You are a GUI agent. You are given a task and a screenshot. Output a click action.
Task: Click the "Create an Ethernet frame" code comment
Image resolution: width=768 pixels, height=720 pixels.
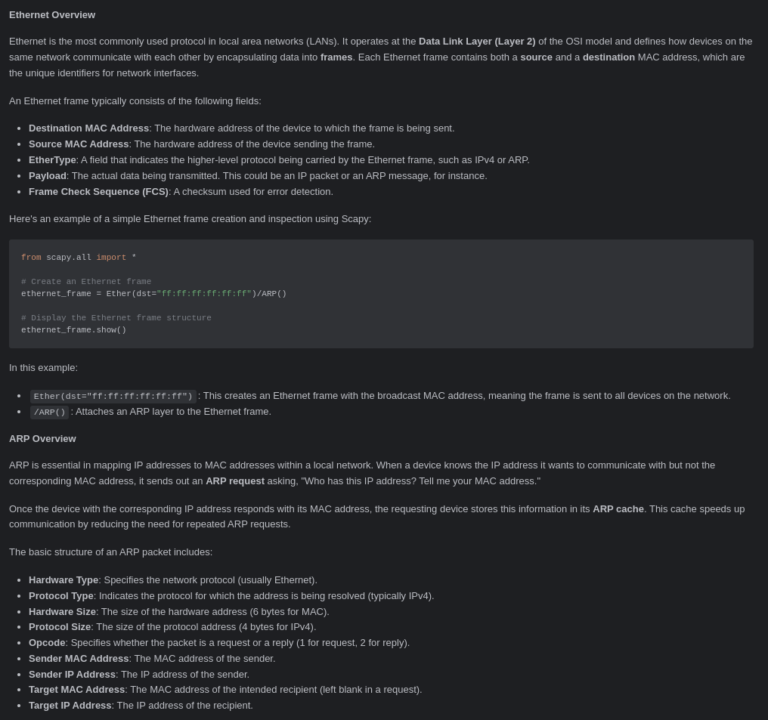coord(86,281)
